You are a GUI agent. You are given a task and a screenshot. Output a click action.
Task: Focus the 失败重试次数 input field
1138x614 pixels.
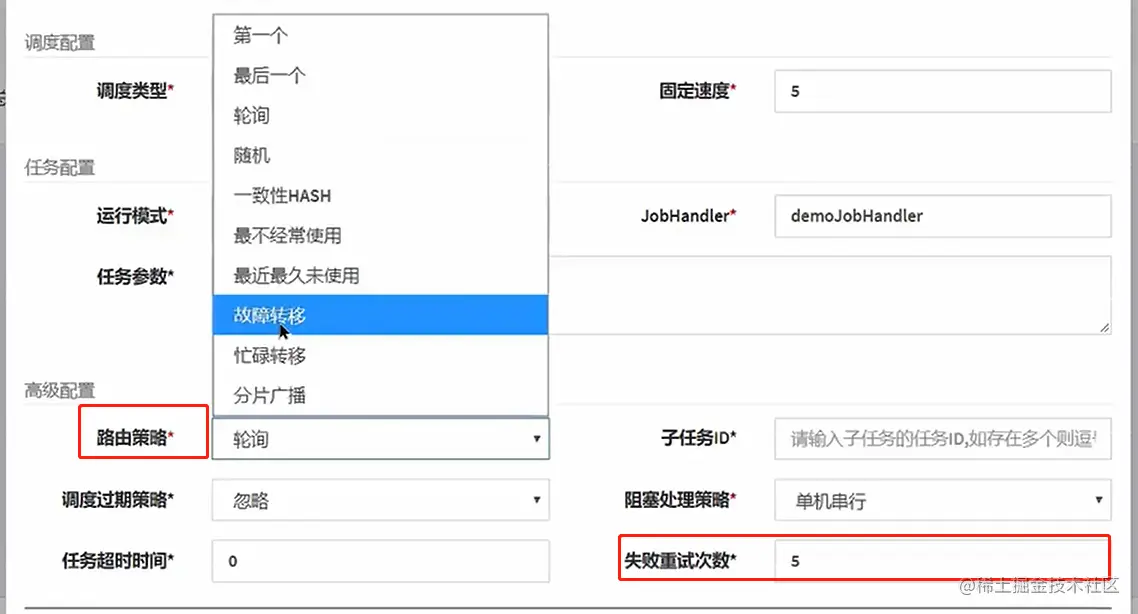[x=943, y=561]
